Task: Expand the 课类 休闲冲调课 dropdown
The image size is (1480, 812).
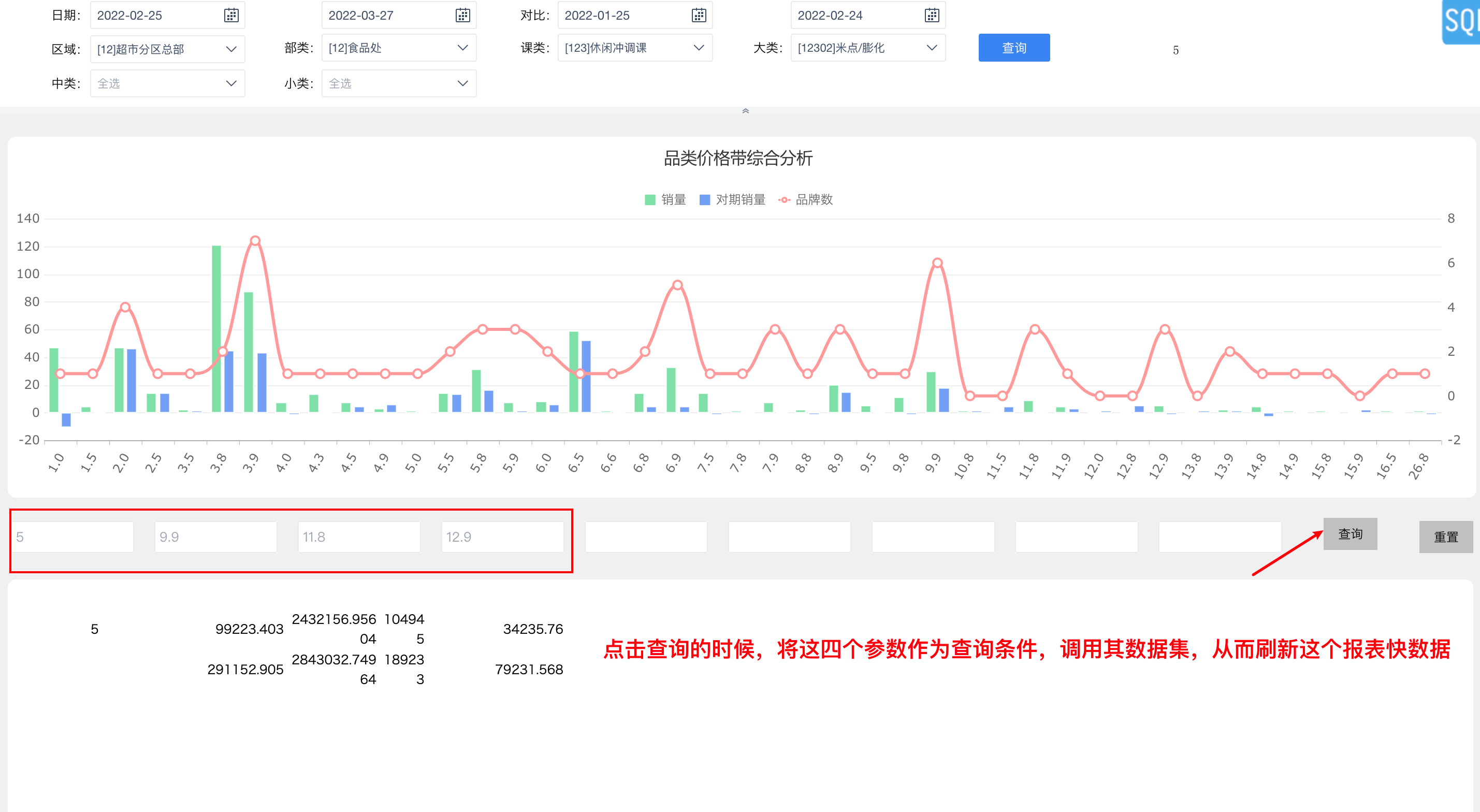Action: [x=635, y=48]
